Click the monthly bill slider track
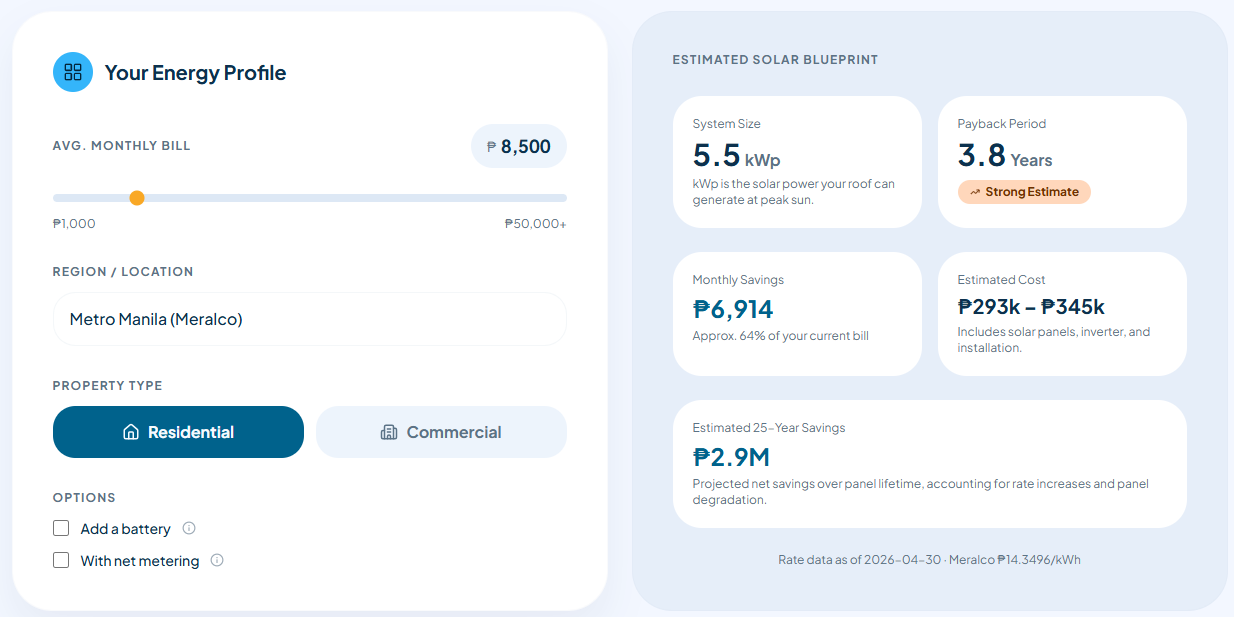 [x=310, y=198]
